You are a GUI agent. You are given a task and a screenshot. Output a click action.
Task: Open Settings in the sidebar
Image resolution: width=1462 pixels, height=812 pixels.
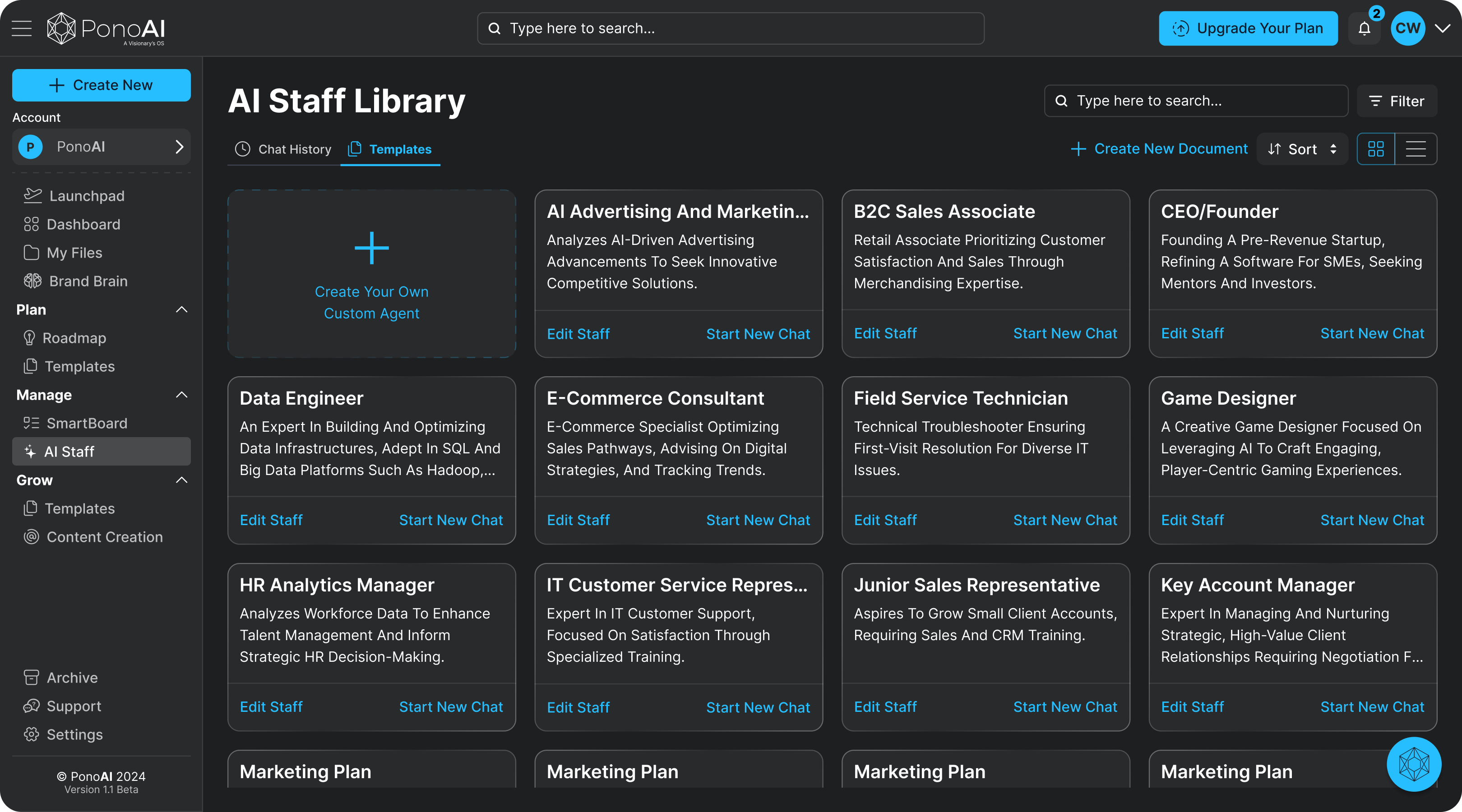click(x=63, y=734)
